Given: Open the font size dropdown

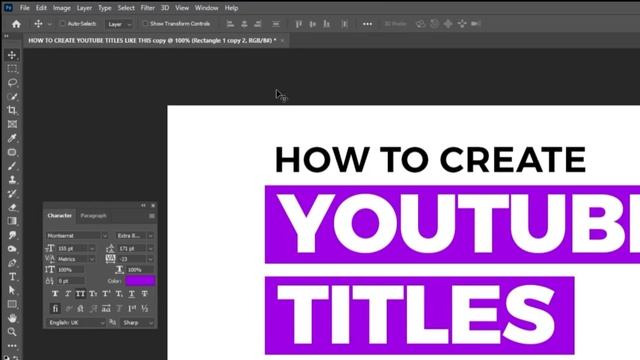Looking at the screenshot, I should pyautogui.click(x=92, y=249).
